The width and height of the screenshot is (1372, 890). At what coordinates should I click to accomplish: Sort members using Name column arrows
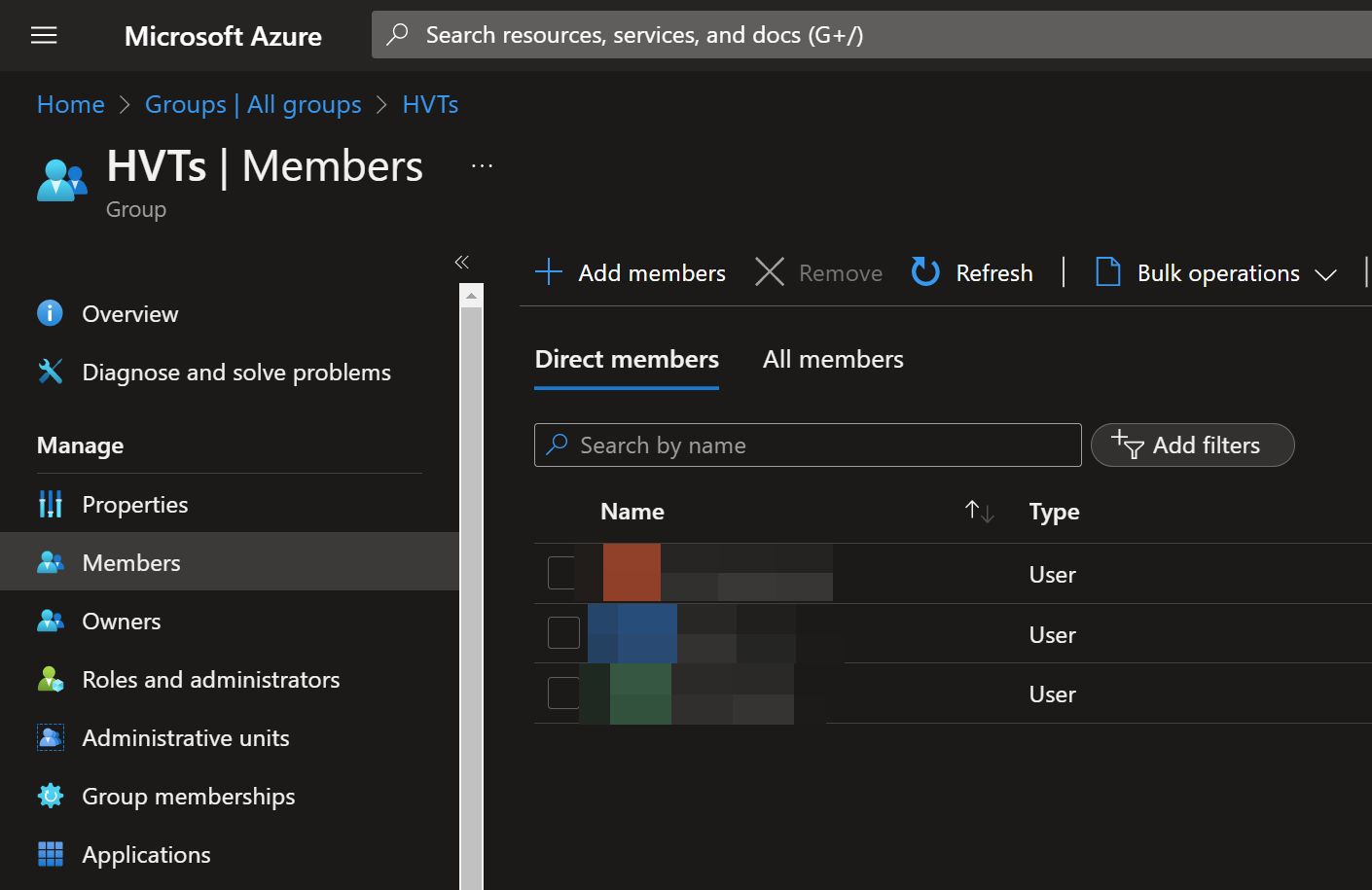click(979, 511)
